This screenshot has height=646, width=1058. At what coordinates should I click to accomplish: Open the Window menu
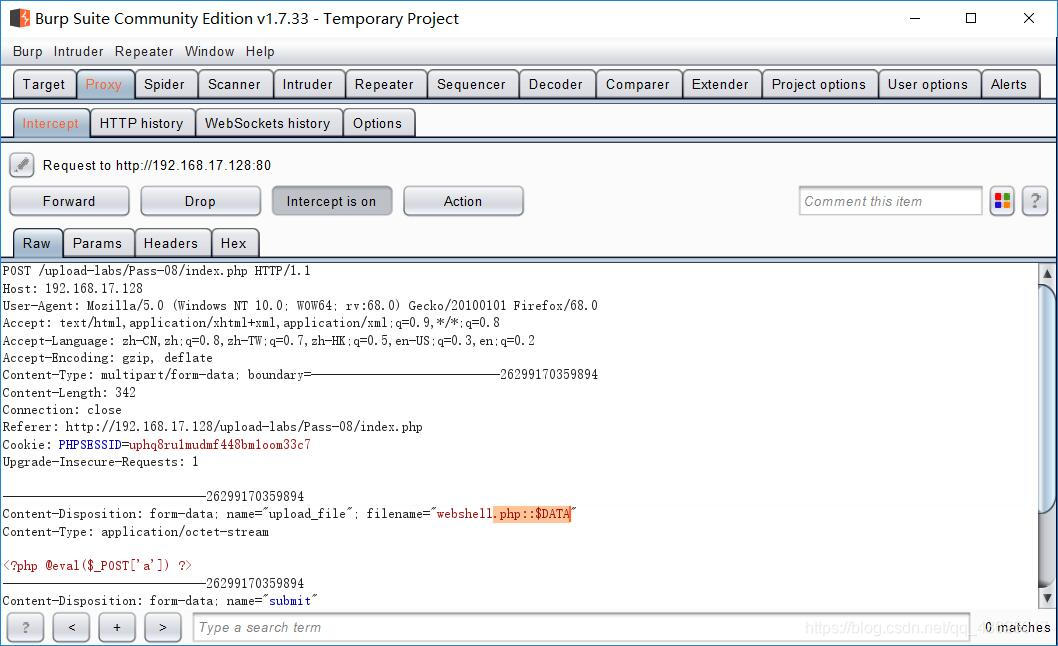(x=209, y=51)
